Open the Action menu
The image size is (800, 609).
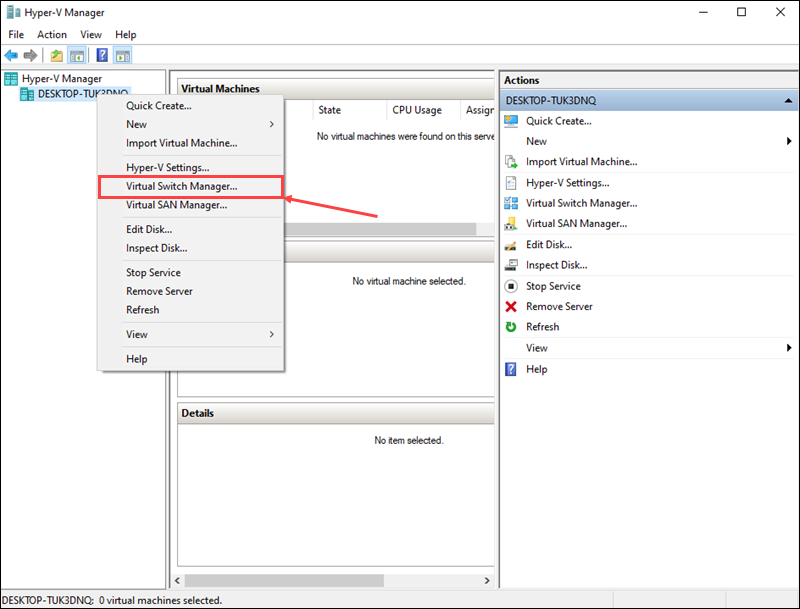click(x=52, y=35)
